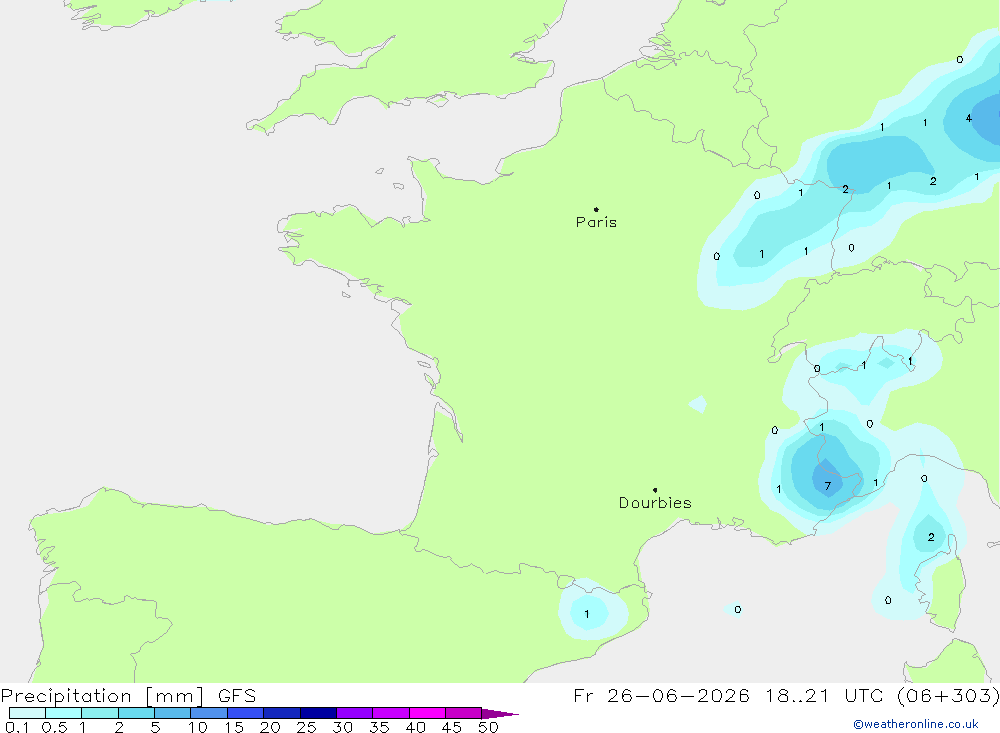This screenshot has width=1000, height=733.
Task: Click the Dourbies city label
Action: tap(655, 503)
